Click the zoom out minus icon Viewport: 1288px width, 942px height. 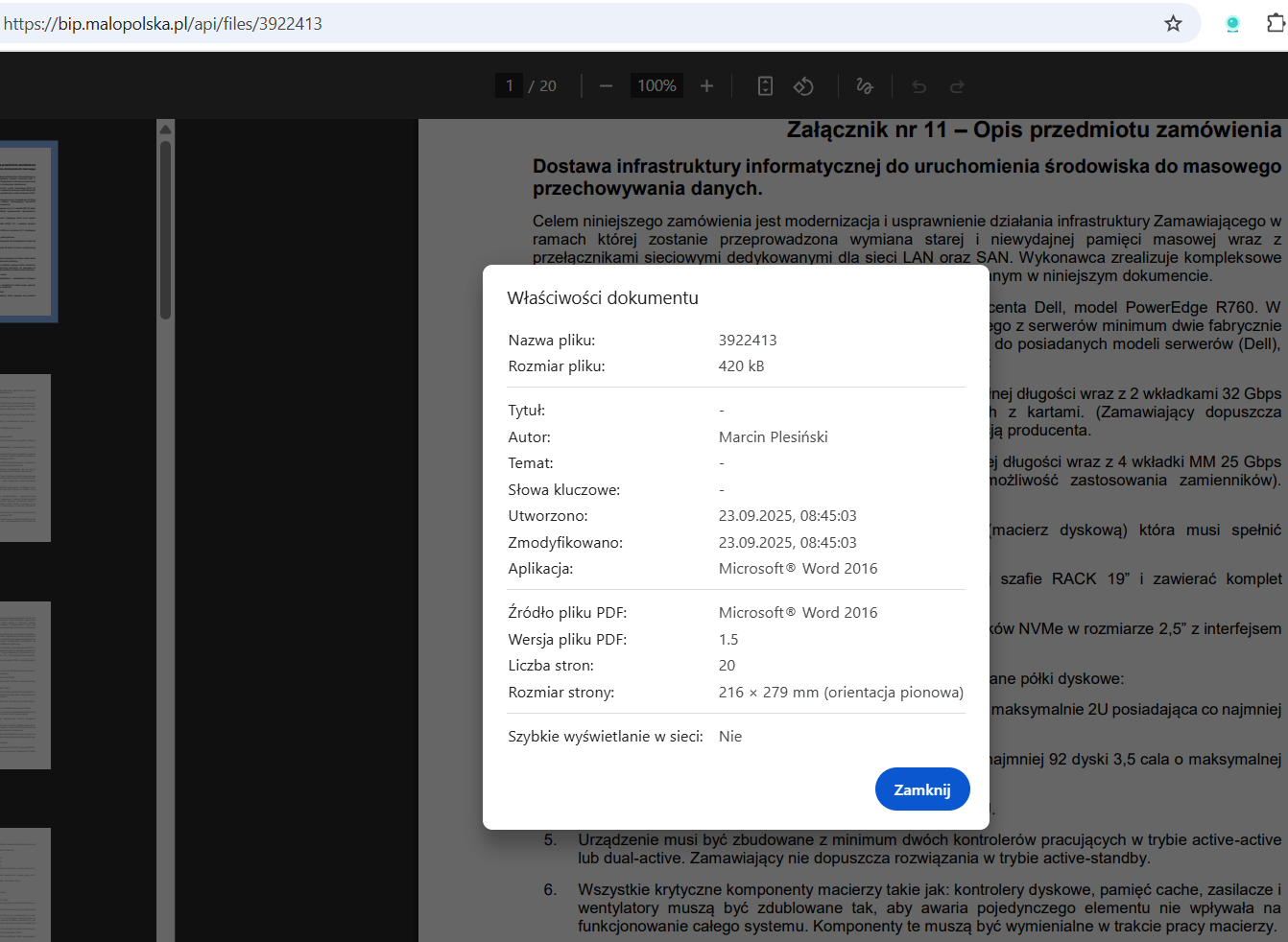pos(606,86)
